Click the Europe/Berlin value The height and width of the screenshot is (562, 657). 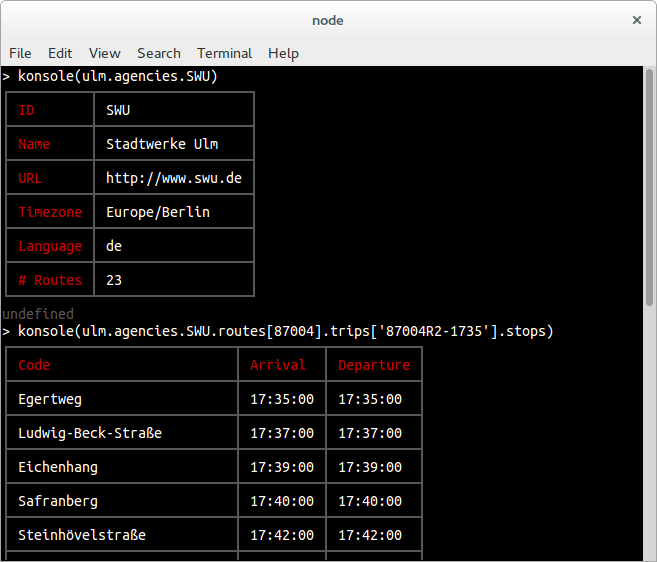tap(158, 212)
